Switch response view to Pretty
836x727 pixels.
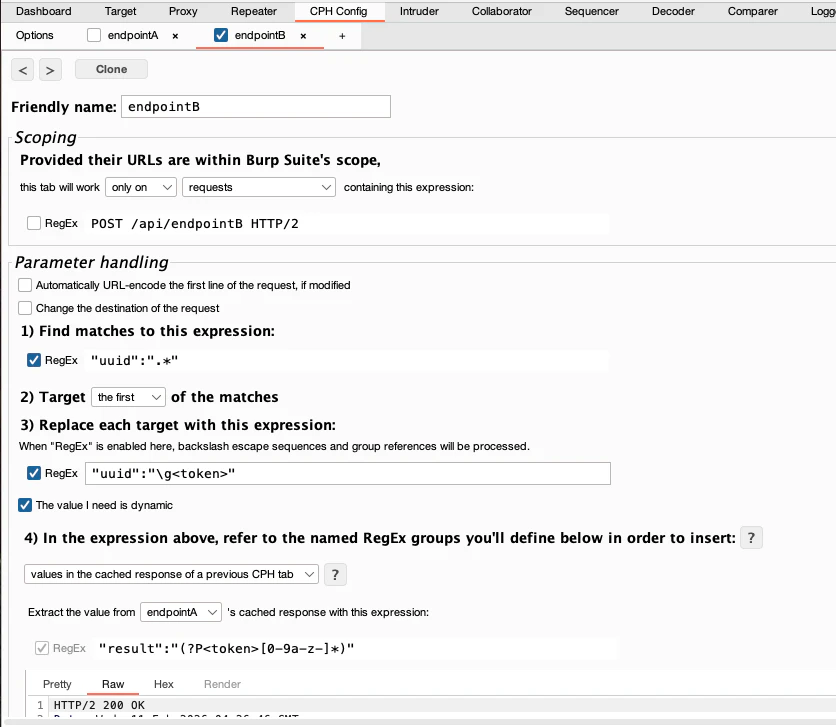point(57,684)
